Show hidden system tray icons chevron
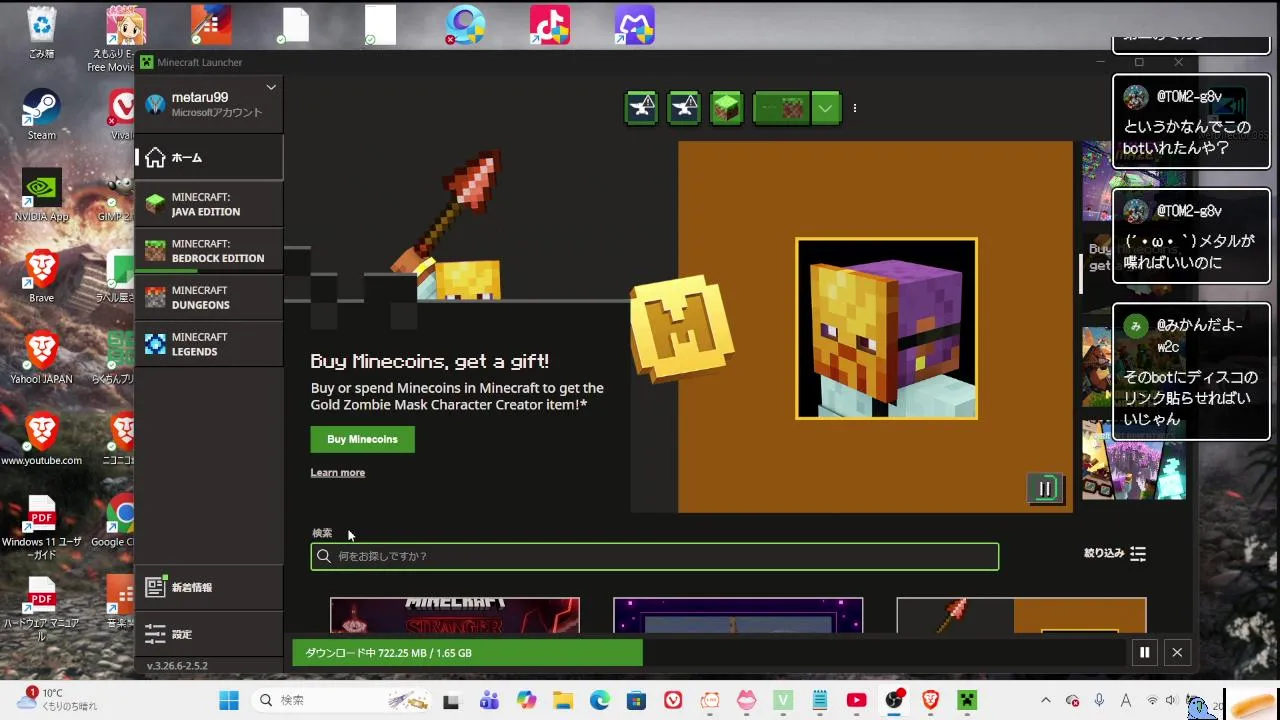This screenshot has width=1280, height=720. [x=1046, y=700]
